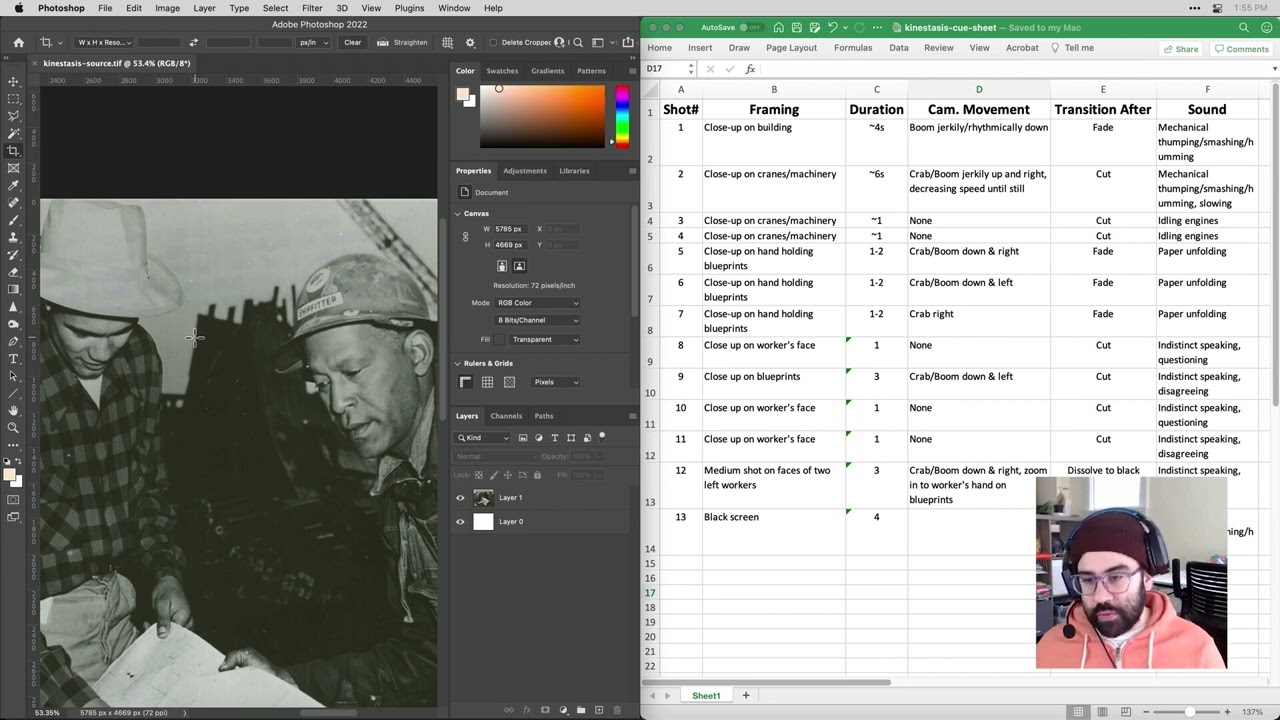Click the Excel Share button
This screenshot has height=720, width=1280.
(1181, 49)
